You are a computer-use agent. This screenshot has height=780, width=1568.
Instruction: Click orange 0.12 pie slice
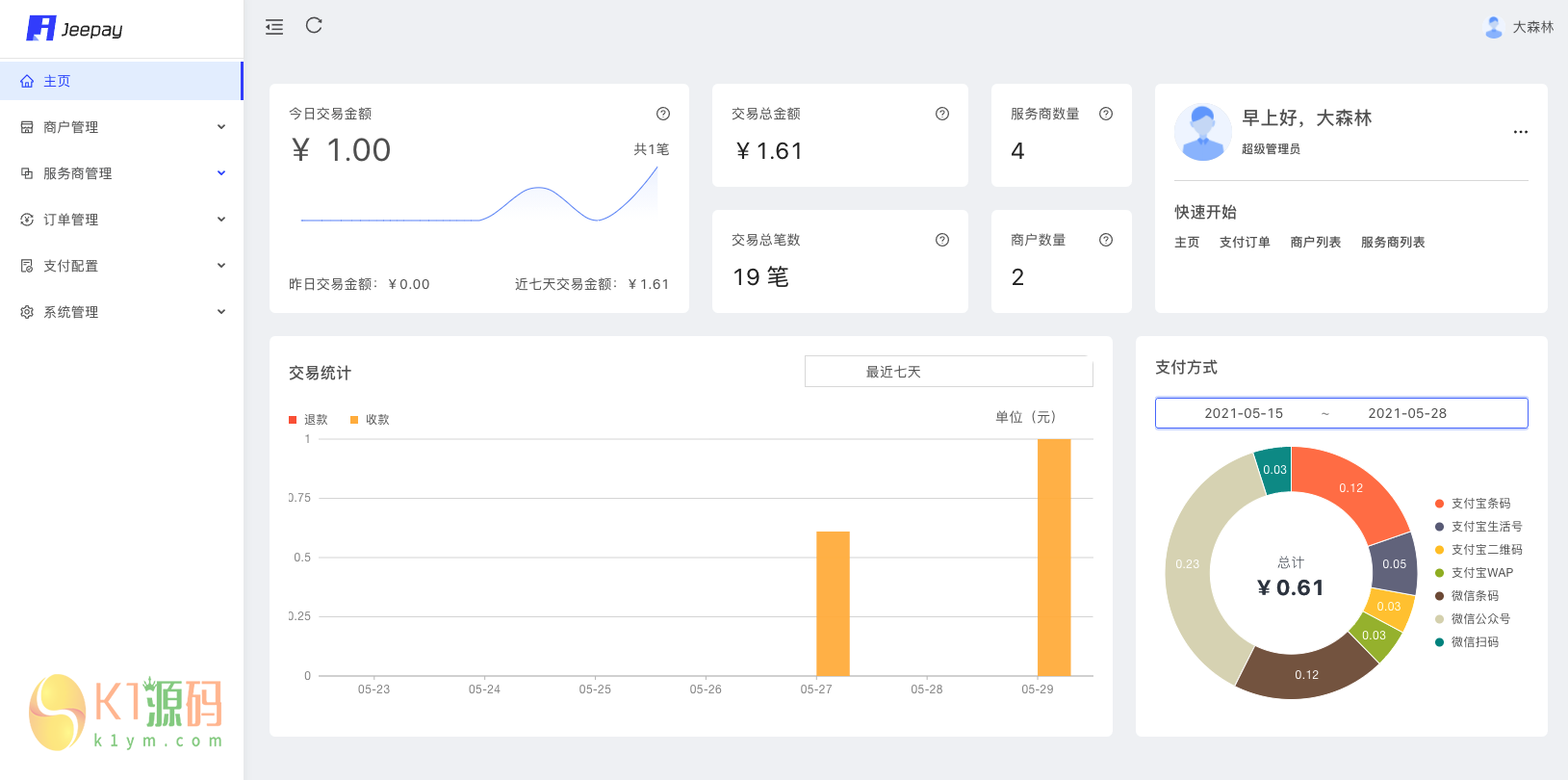coord(1350,488)
